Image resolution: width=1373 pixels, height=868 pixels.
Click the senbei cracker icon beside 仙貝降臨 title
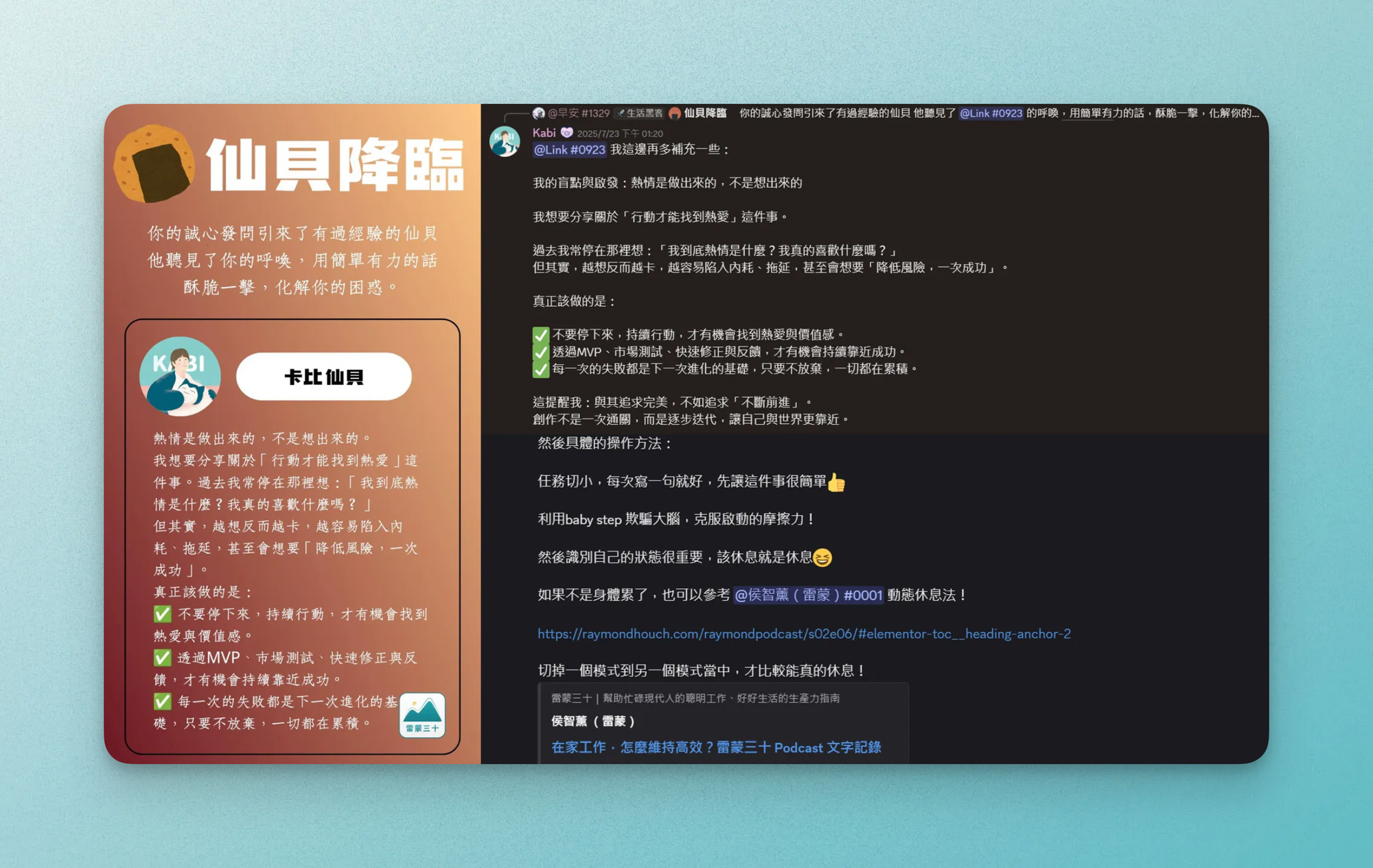point(154,164)
